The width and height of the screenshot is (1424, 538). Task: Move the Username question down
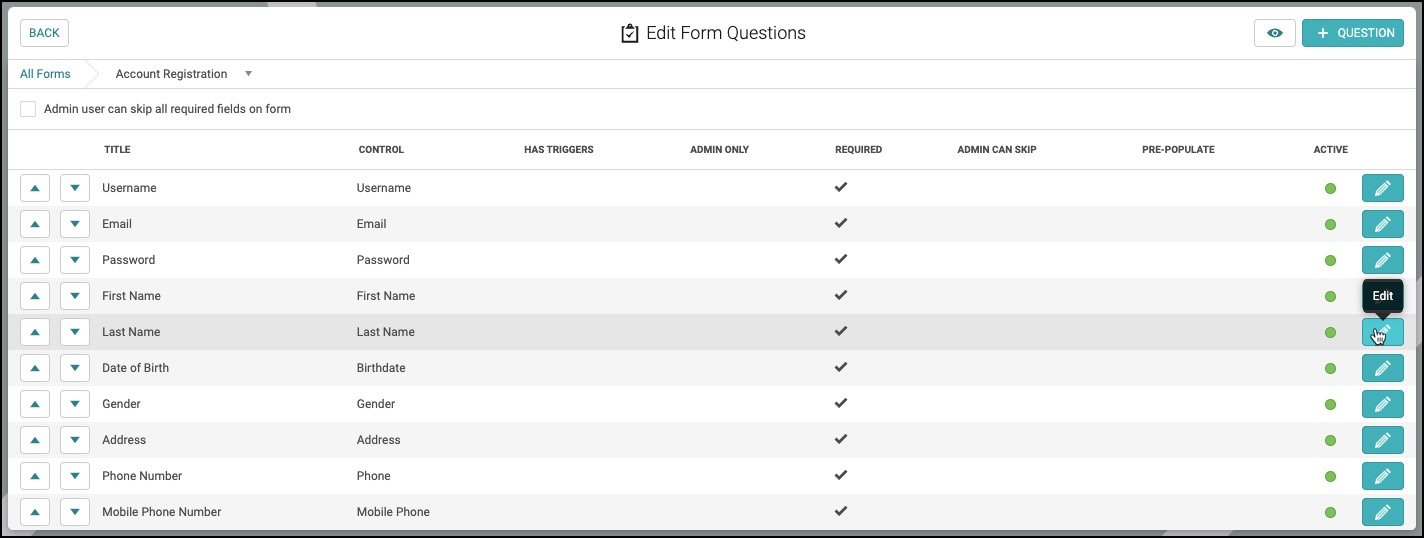click(x=75, y=188)
